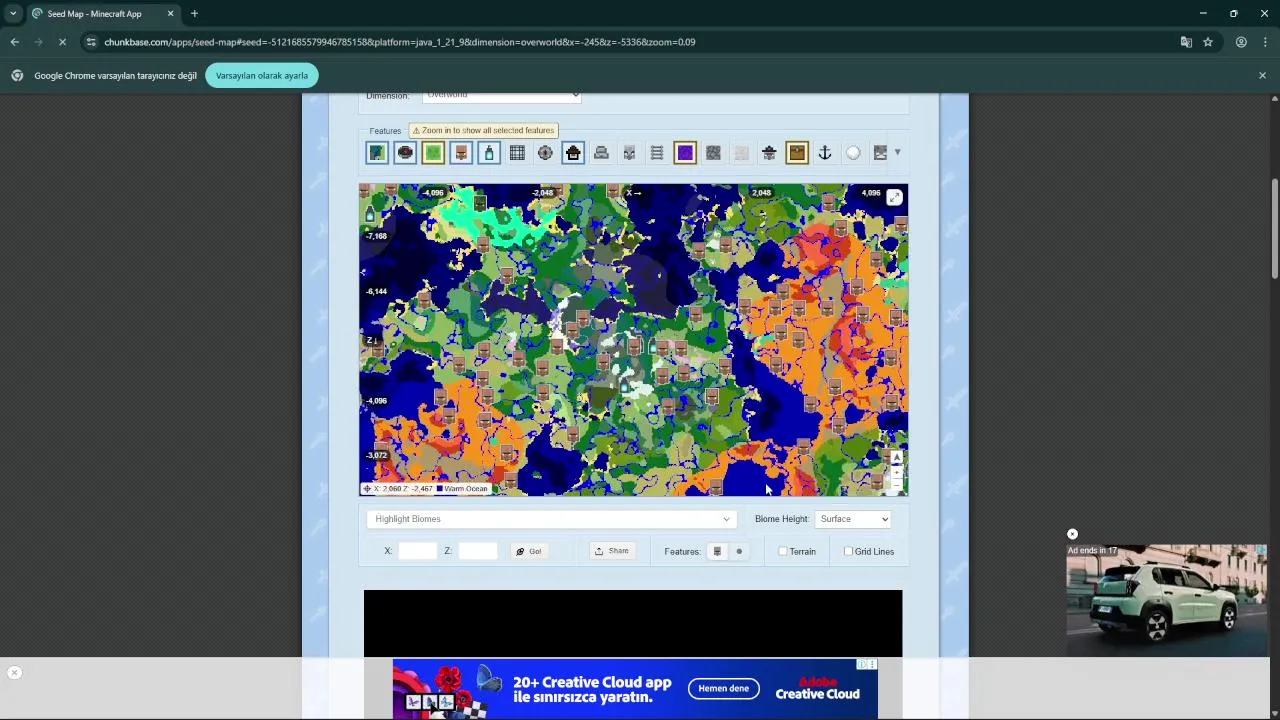This screenshot has height=720, width=1280.
Task: Toggle the purple portal feature icon
Action: click(x=685, y=153)
